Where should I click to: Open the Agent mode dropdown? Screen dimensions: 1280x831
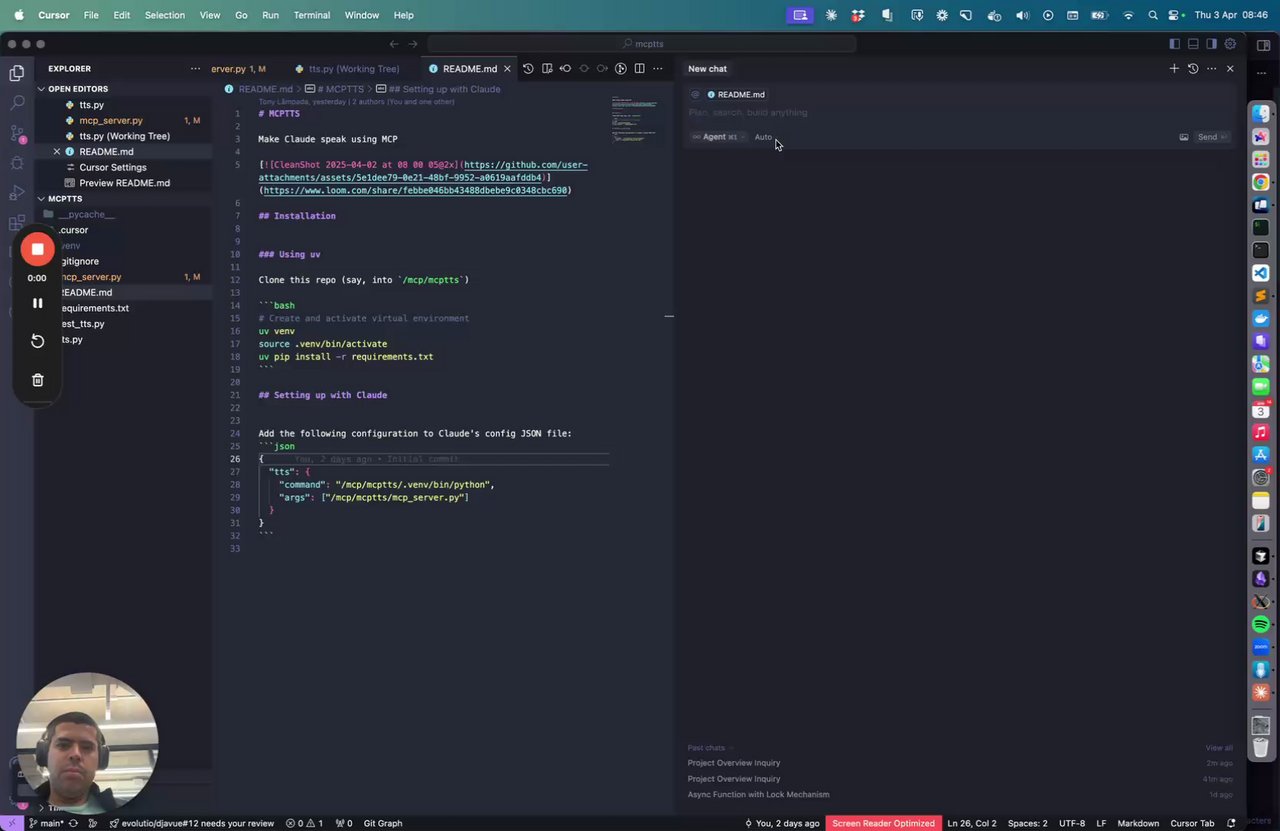(x=718, y=137)
